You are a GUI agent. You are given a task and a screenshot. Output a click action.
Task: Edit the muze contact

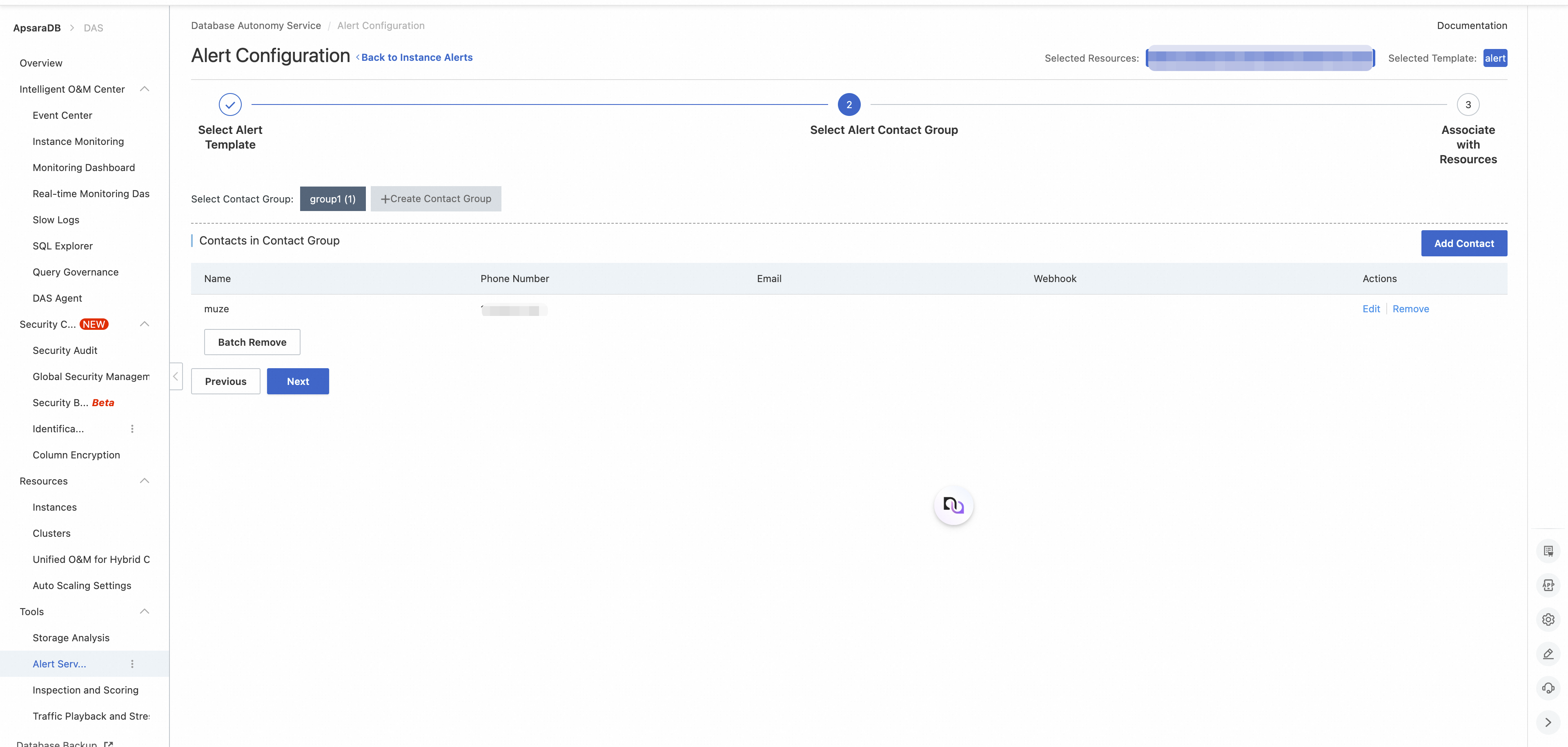(x=1371, y=309)
